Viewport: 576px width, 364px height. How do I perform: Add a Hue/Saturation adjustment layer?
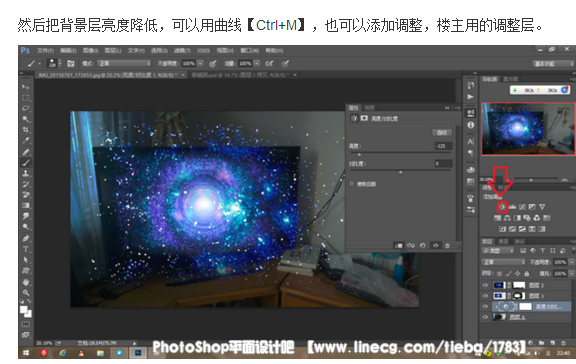pyautogui.click(x=497, y=218)
